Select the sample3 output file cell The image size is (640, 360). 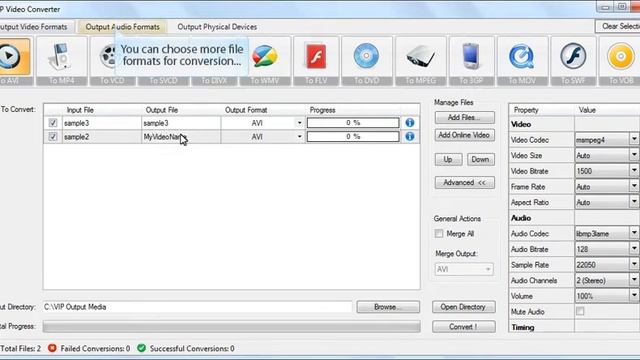click(x=181, y=123)
